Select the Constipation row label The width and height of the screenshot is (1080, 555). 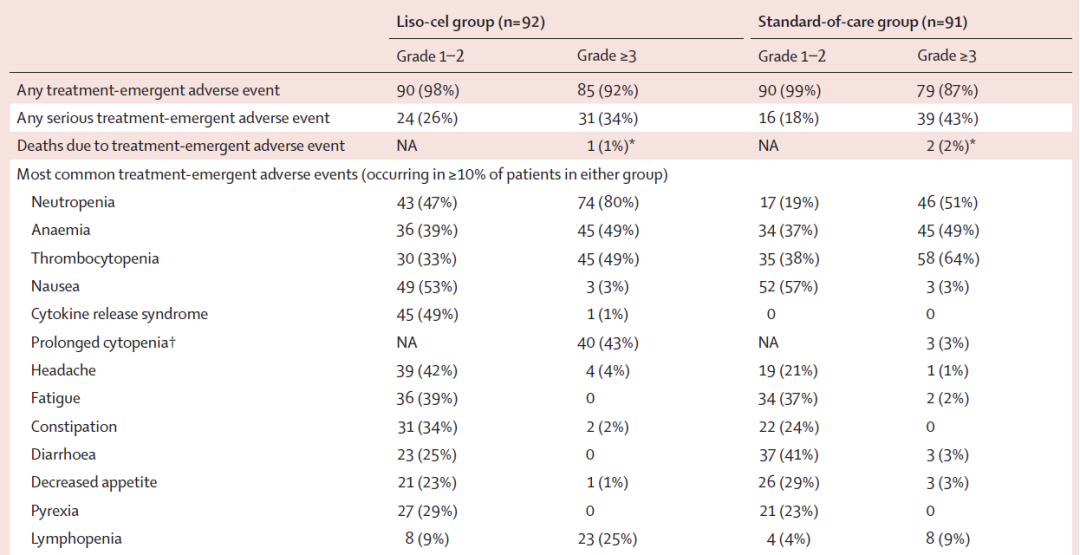74,426
